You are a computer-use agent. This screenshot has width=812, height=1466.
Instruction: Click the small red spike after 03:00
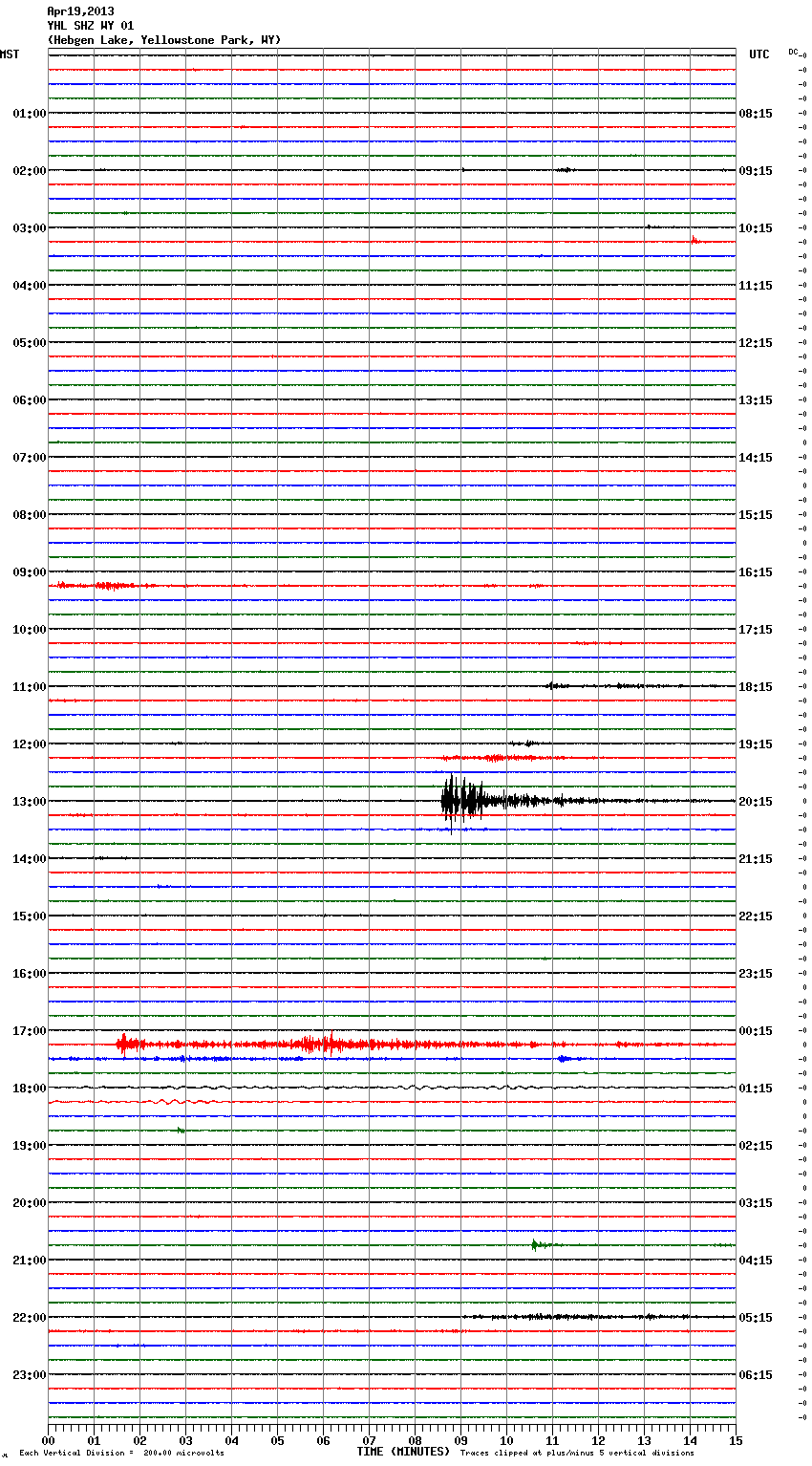(695, 241)
